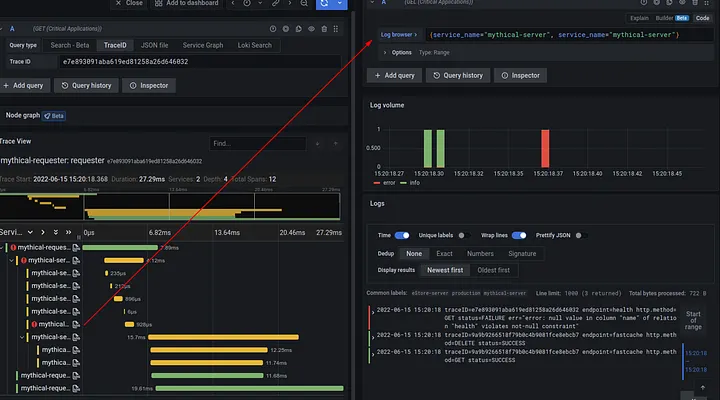The width and height of the screenshot is (720, 400).
Task: Click the Find field in Trace View
Action: coord(258,144)
